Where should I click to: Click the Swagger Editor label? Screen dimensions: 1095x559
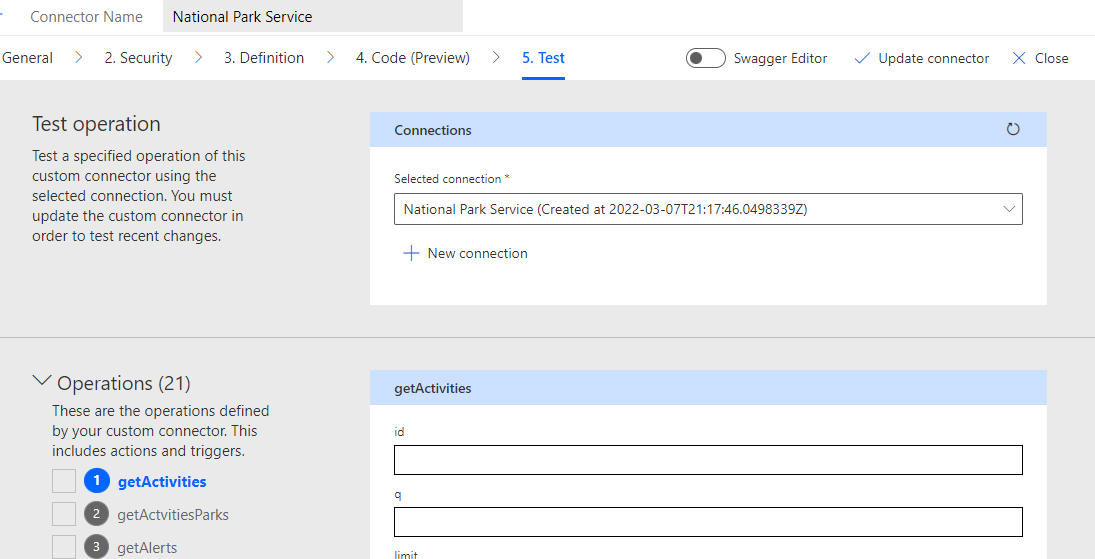(x=780, y=59)
